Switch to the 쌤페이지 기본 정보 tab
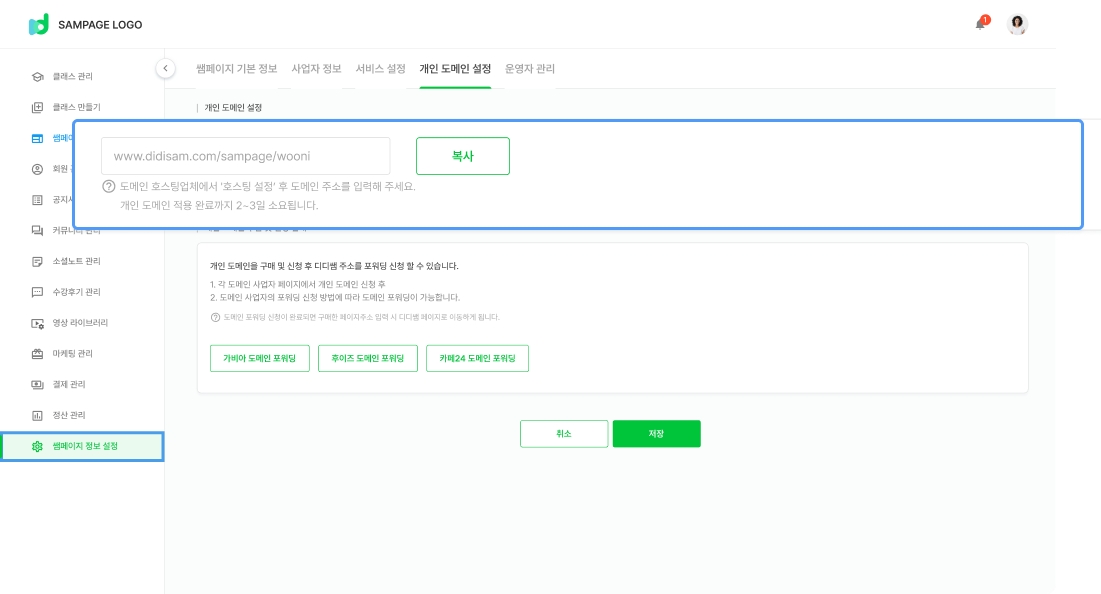Viewport: 1101px width, 594px height. click(239, 69)
